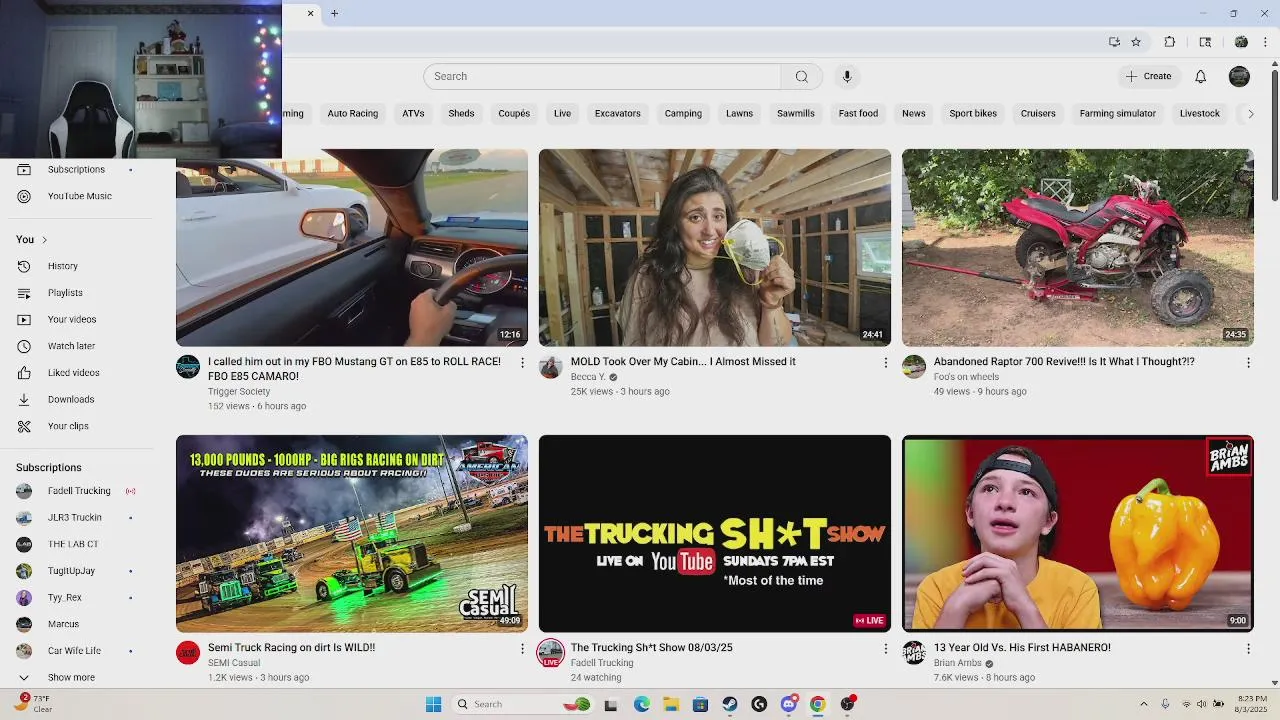This screenshot has width=1280, height=720.
Task: Open MOLD Took Over My Cabin thumbnail
Action: 715,248
